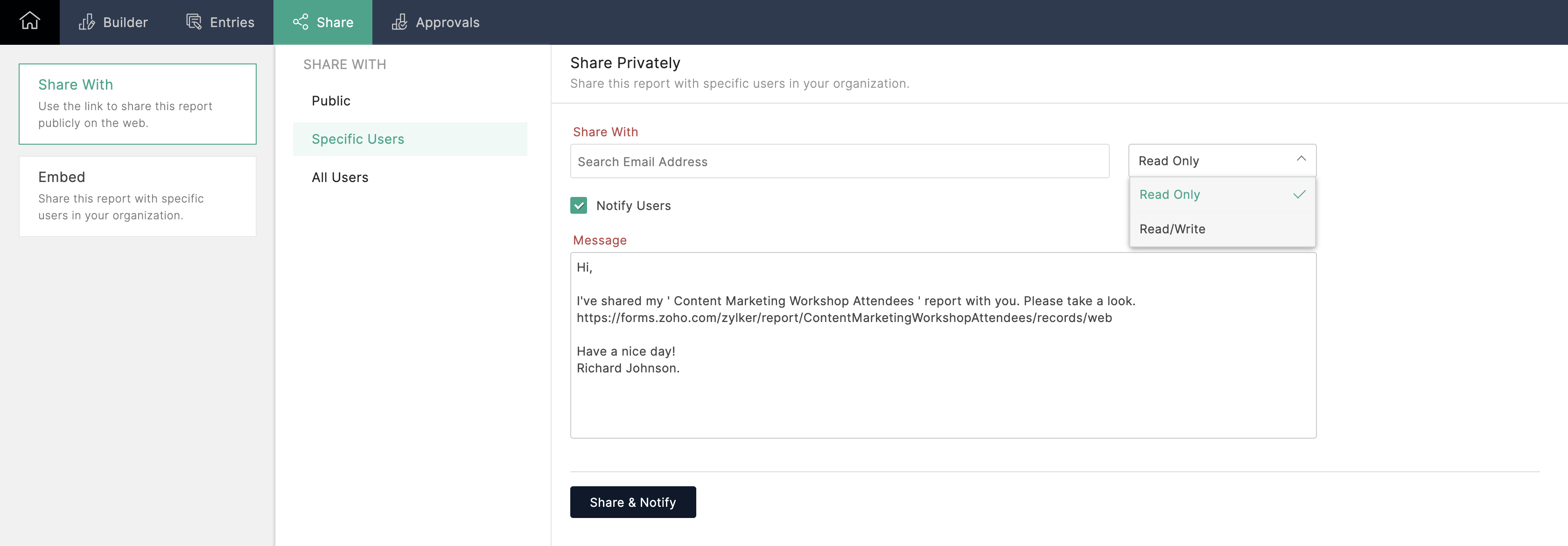The height and width of the screenshot is (546, 1568).
Task: Select Public under Share With
Action: pos(330,101)
